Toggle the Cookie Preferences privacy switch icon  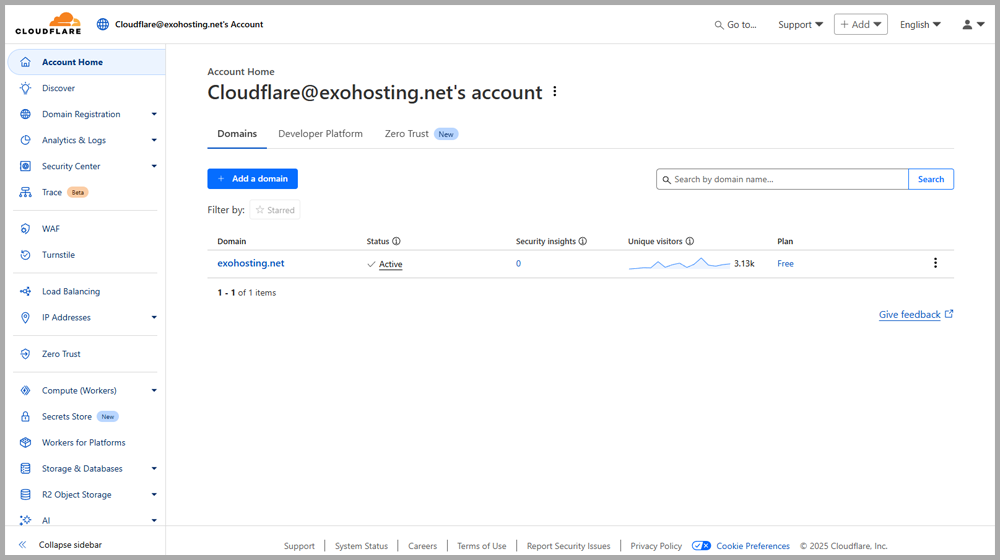701,546
